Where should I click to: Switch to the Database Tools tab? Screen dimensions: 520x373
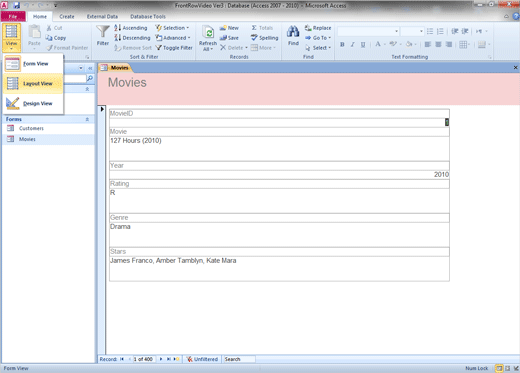pos(148,16)
